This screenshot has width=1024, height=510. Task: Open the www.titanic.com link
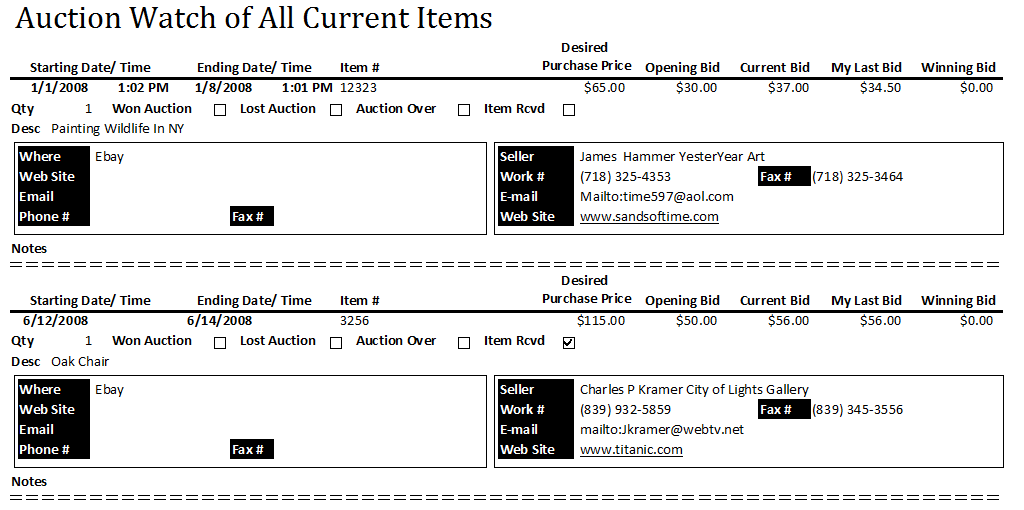pos(631,450)
